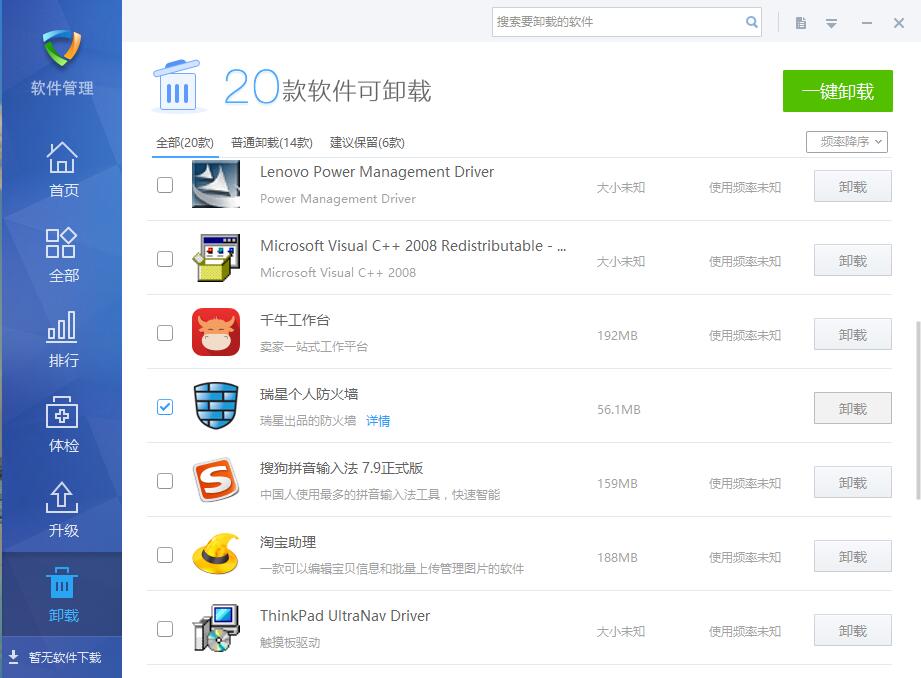Uninstall 搜狗拼音输入法 via its 卸载 button
The image size is (921, 678).
coord(852,482)
